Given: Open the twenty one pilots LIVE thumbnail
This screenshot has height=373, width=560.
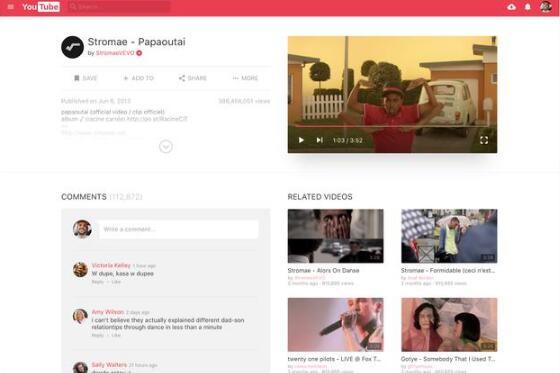Looking at the screenshot, I should click(335, 325).
